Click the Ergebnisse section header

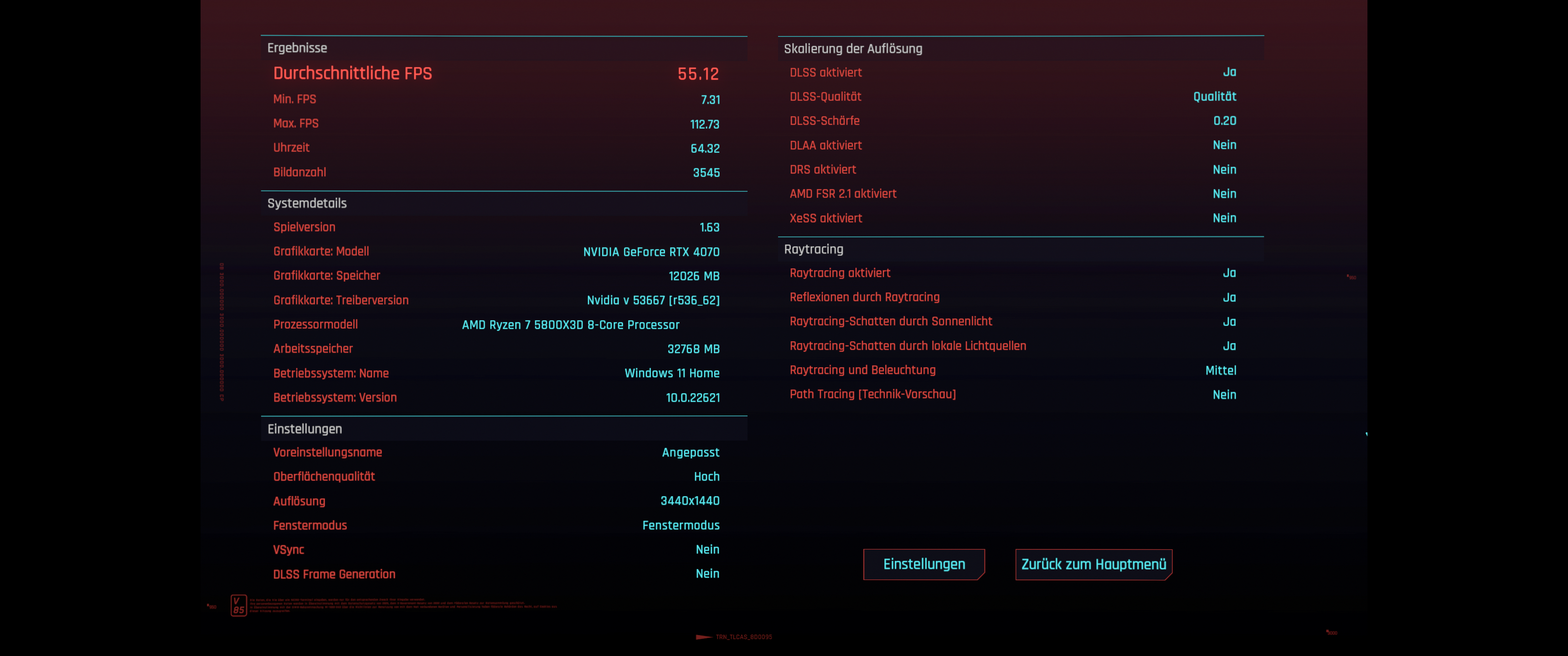click(297, 48)
